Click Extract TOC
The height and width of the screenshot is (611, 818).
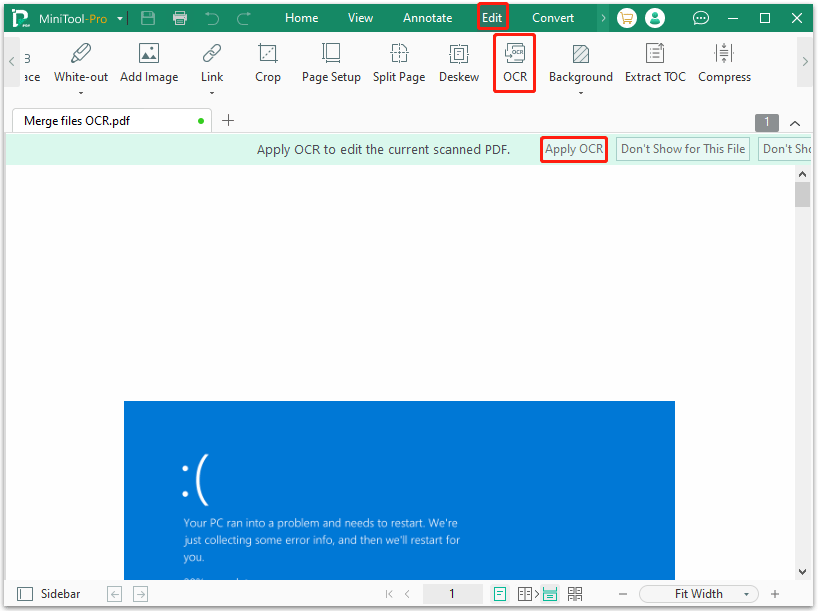pyautogui.click(x=655, y=64)
